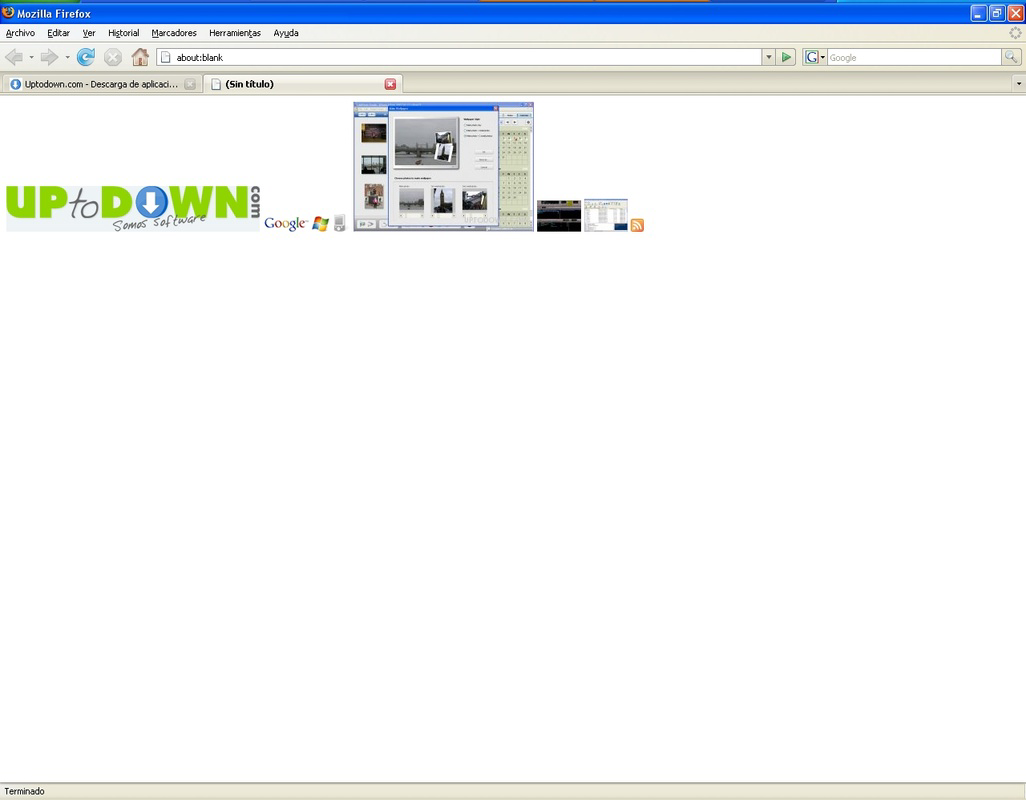Click the large application screenshot thumbnail
Image resolution: width=1026 pixels, height=800 pixels.
pyautogui.click(x=443, y=167)
